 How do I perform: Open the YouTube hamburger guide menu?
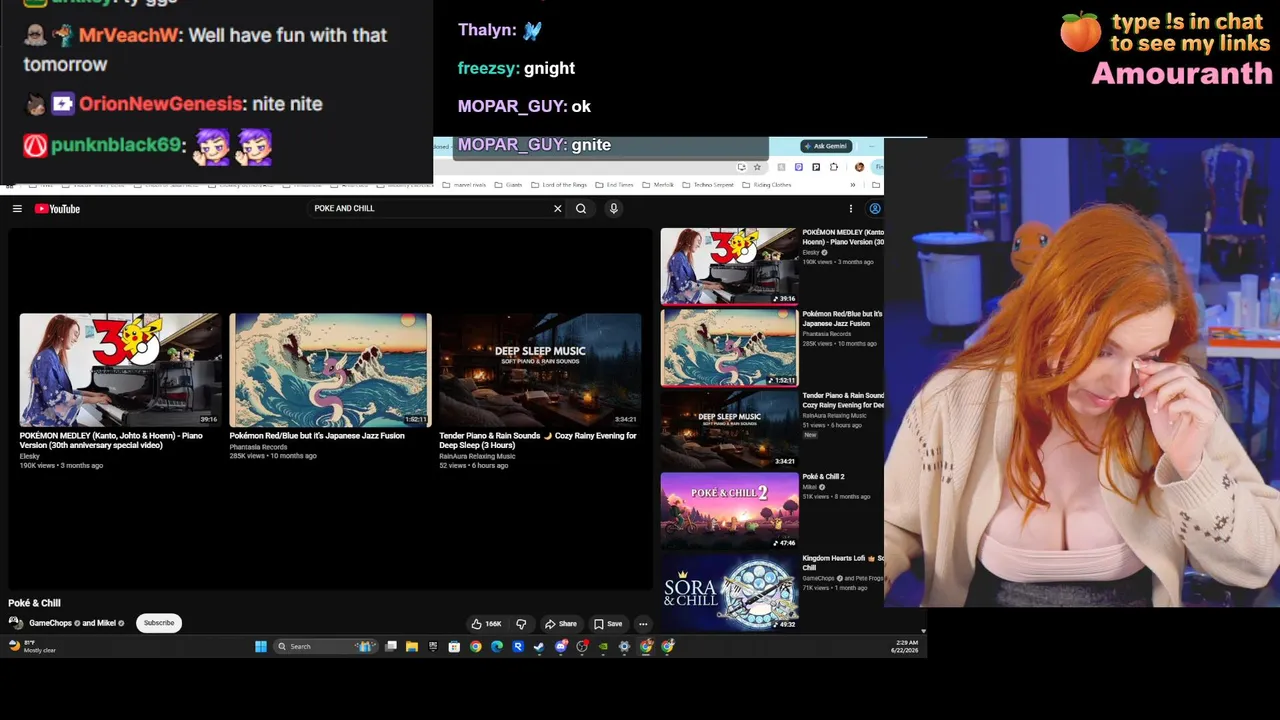pos(17,209)
